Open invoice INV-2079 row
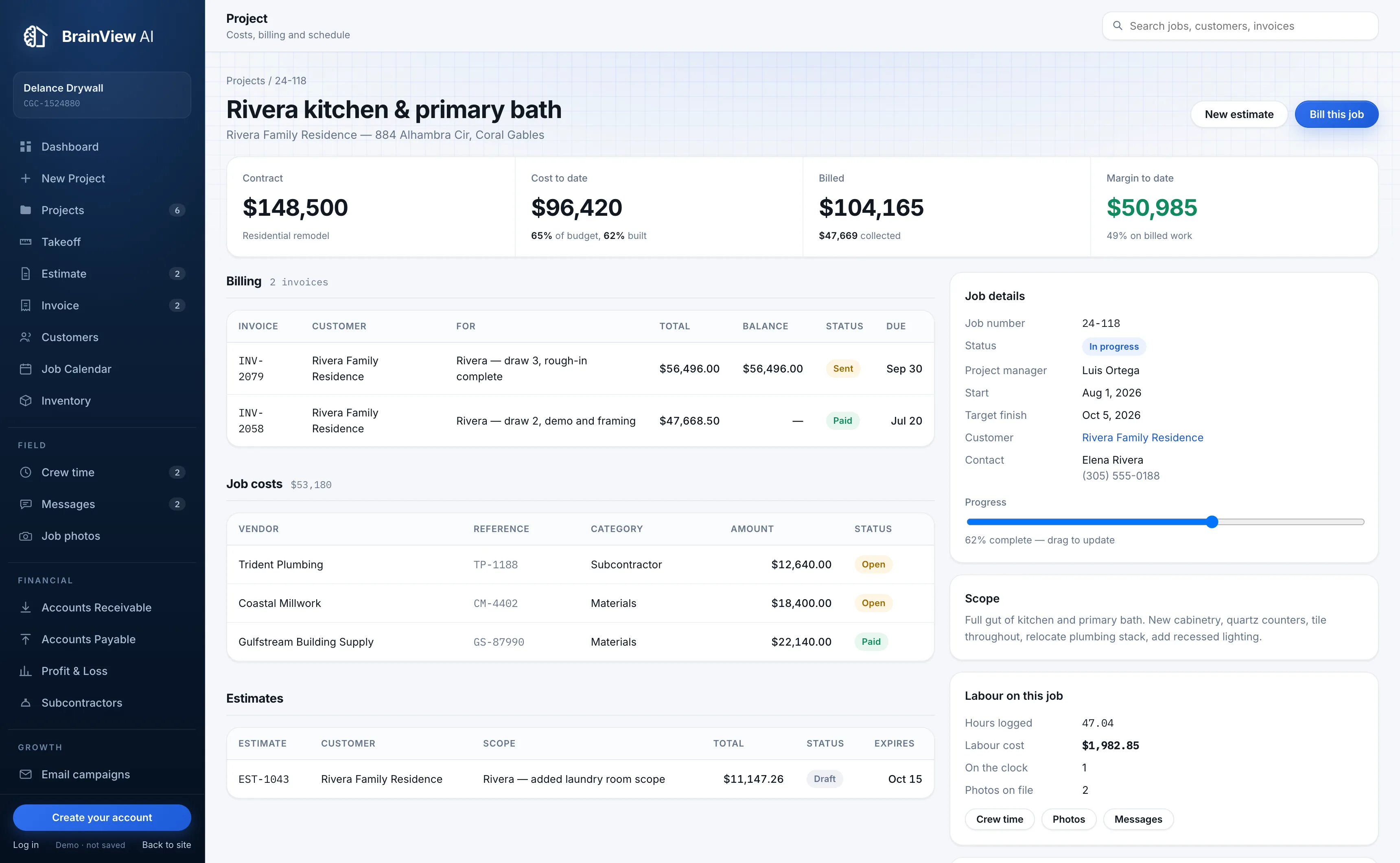Screen dimensions: 1400x863 (580, 369)
